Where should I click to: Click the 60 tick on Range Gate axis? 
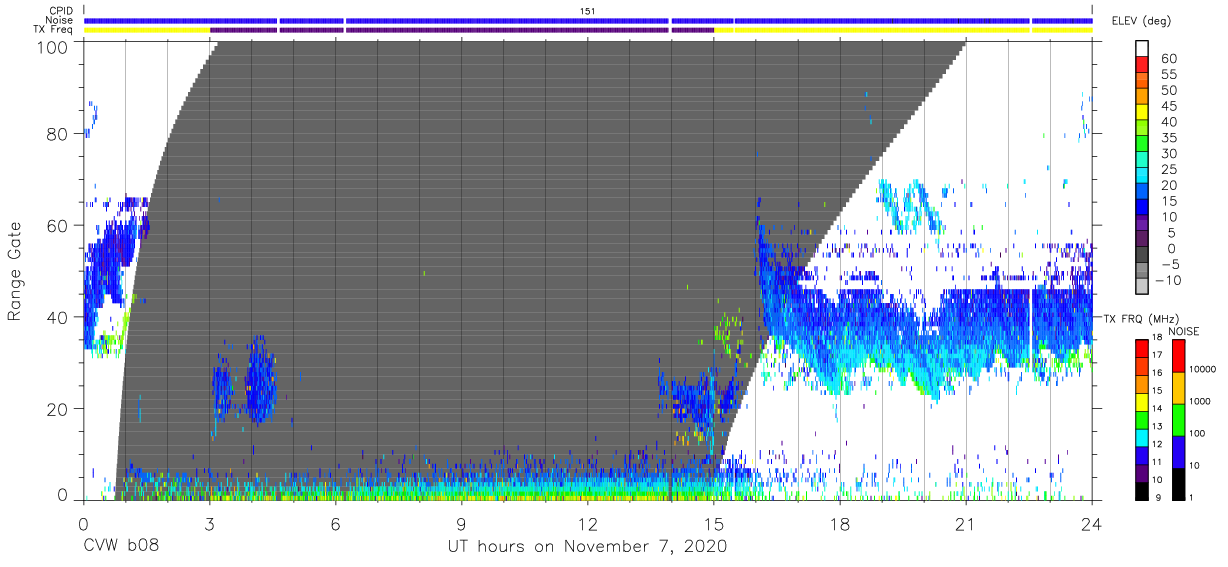(x=58, y=226)
